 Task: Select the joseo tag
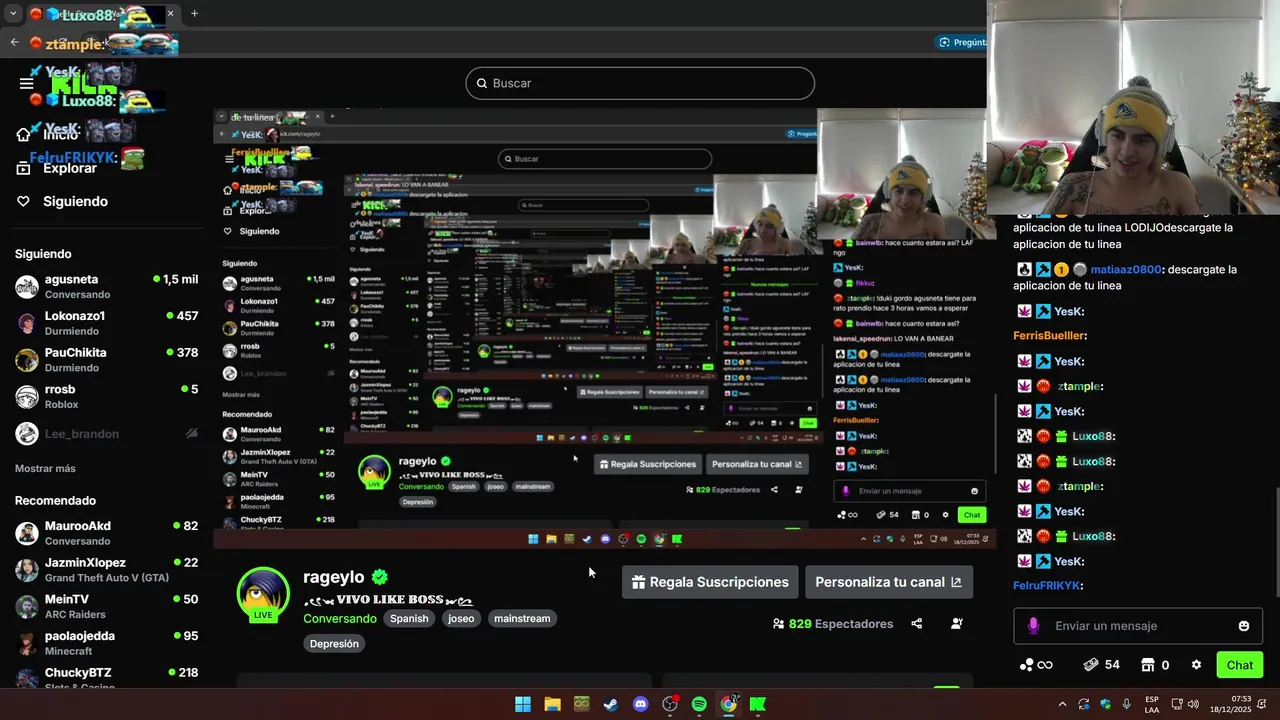[x=461, y=618]
